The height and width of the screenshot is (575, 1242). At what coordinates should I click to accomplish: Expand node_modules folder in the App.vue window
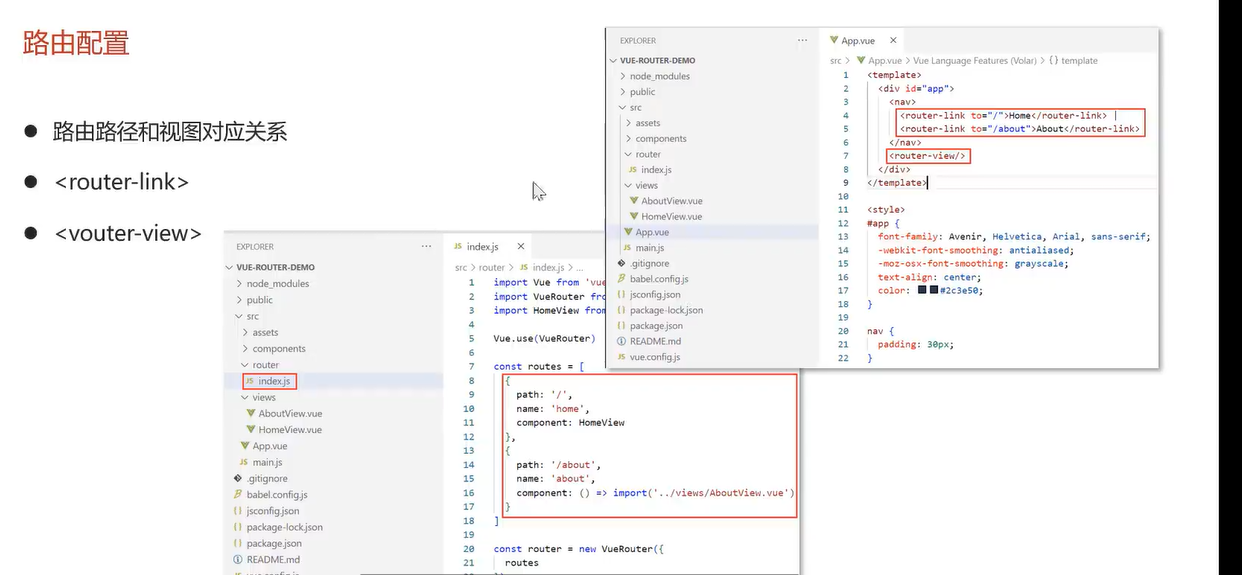[x=659, y=76]
